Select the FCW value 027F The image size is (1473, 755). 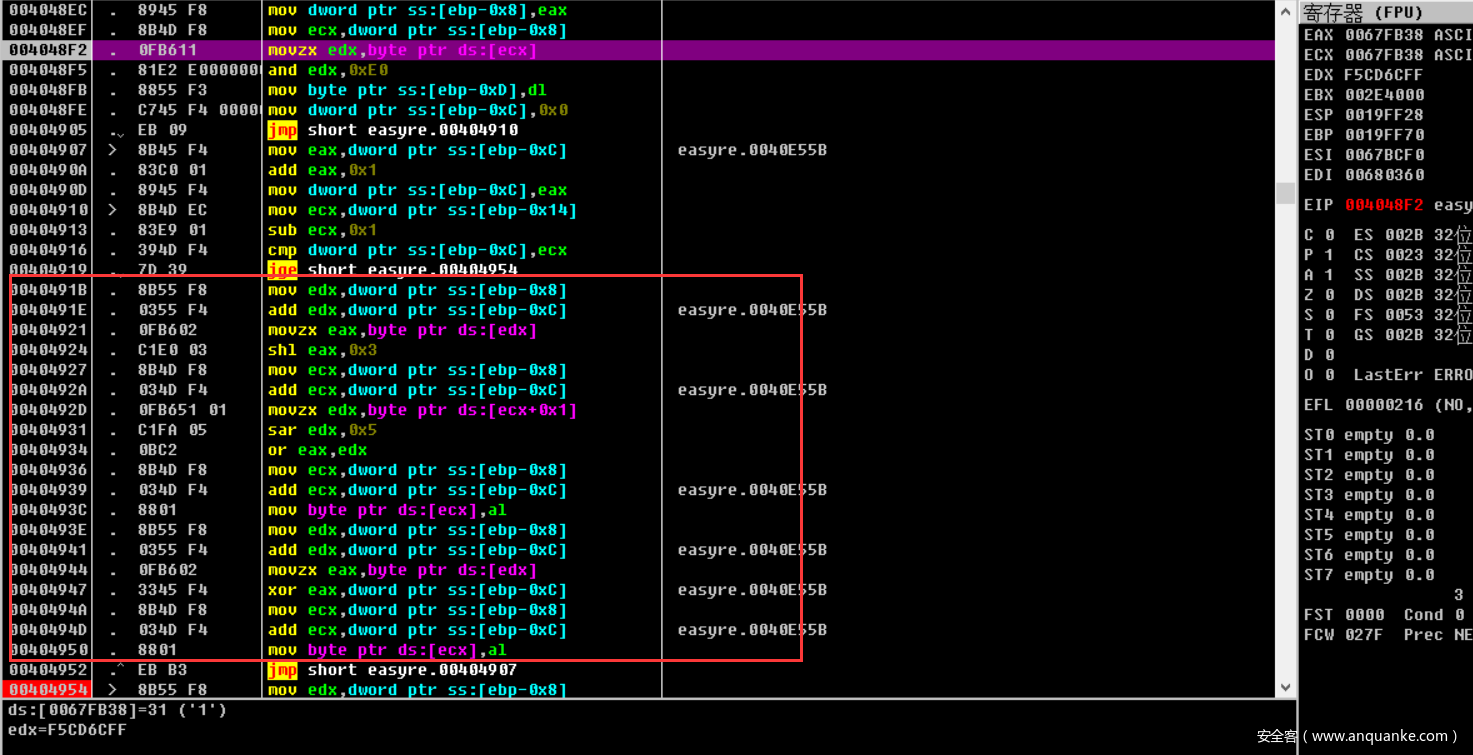[1365, 635]
